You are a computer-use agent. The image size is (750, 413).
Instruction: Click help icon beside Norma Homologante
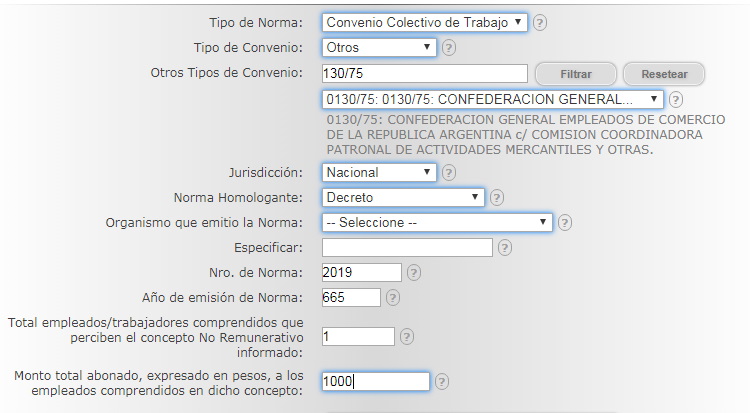coord(497,197)
